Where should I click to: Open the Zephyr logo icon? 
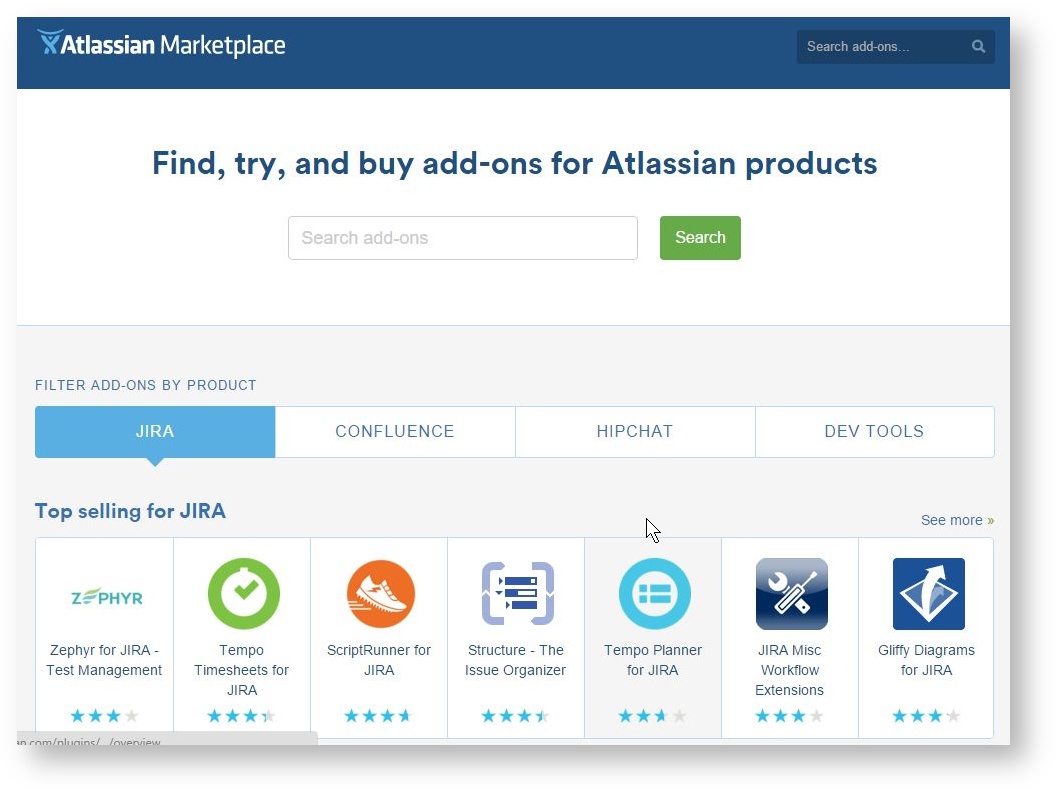coord(107,597)
